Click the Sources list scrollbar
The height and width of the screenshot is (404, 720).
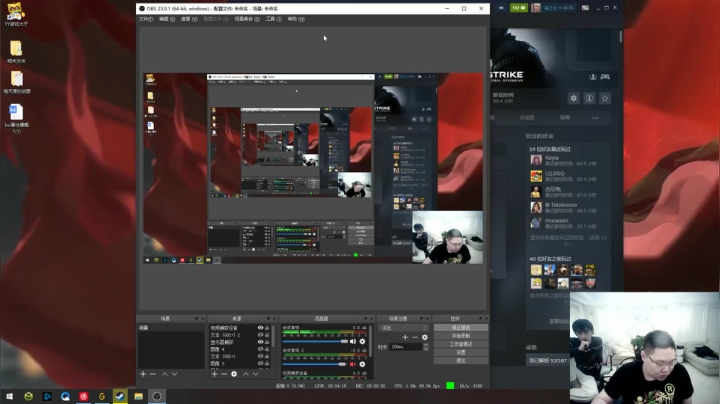pyautogui.click(x=274, y=337)
